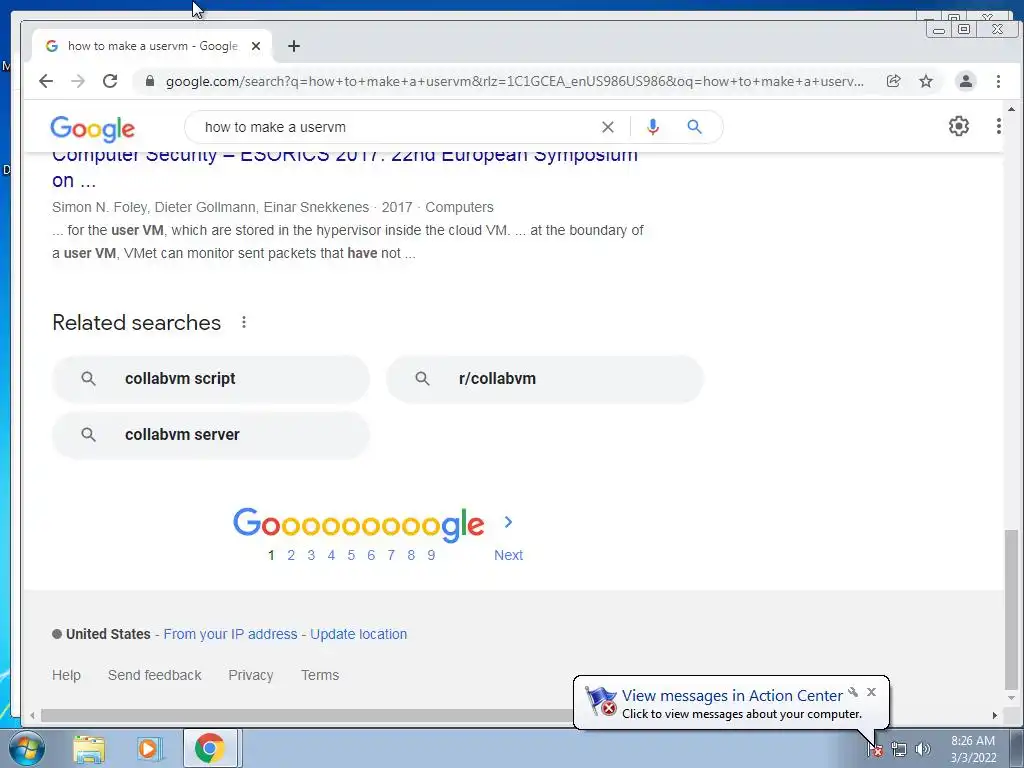Viewport: 1024px width, 768px height.
Task: Open network tray icon
Action: pos(899,749)
